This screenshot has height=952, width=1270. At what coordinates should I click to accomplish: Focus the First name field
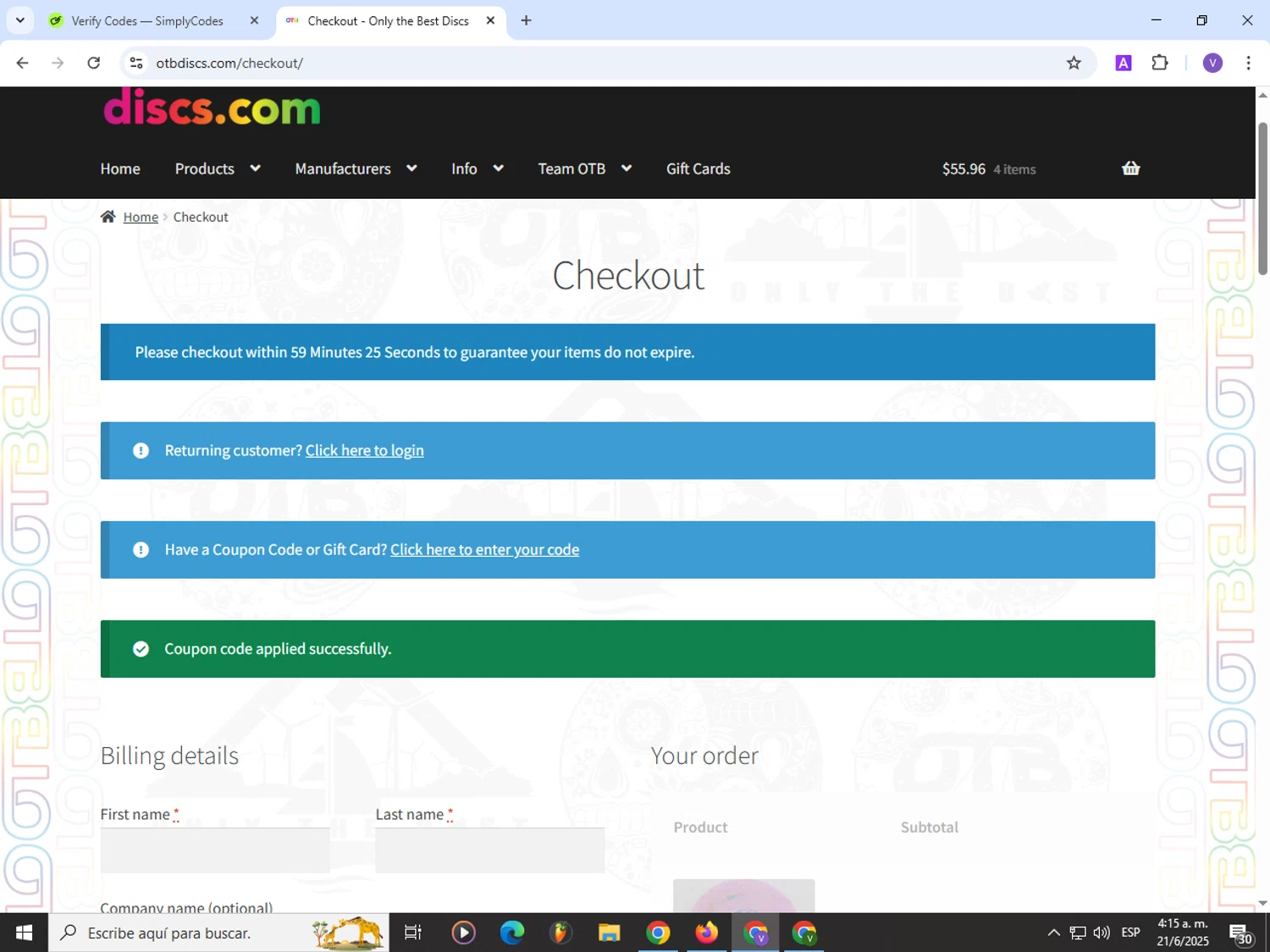[x=215, y=850]
